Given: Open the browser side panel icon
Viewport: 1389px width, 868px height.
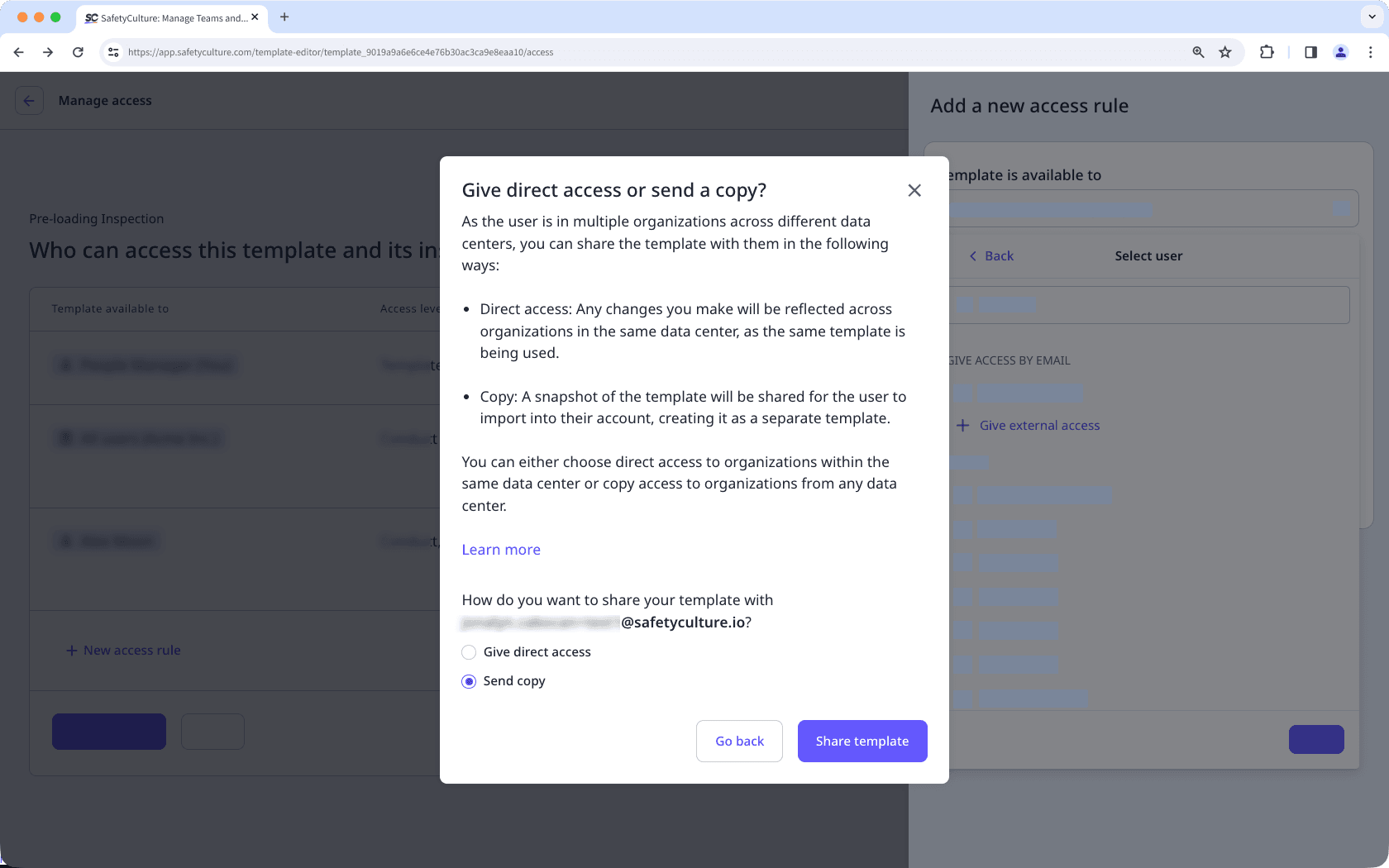Looking at the screenshot, I should click(1310, 51).
